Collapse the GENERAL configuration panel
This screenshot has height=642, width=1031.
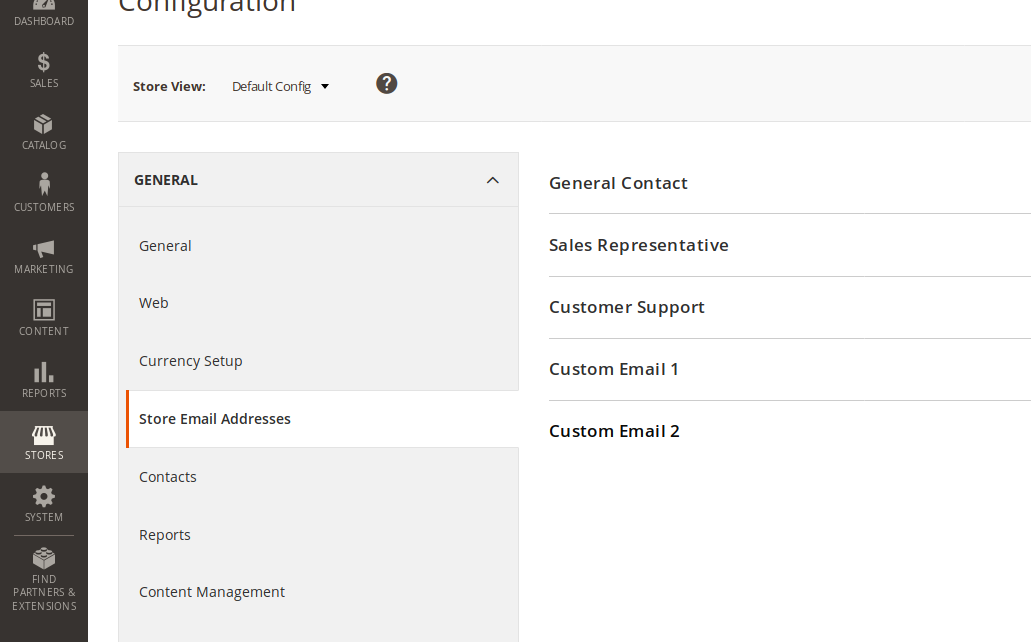(x=492, y=180)
